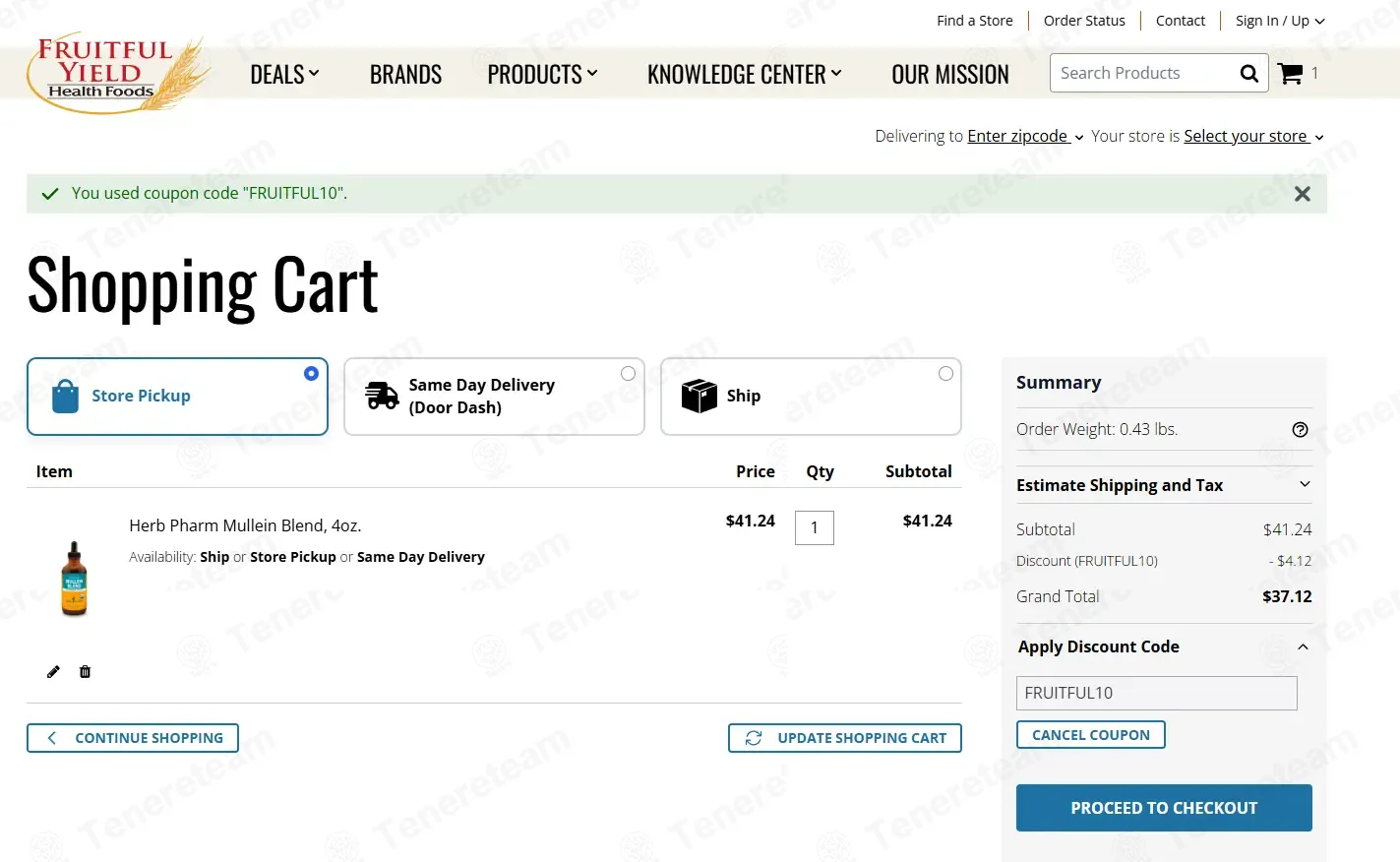The width and height of the screenshot is (1400, 862).
Task: Select the Store Pickup radio button
Action: point(311,373)
